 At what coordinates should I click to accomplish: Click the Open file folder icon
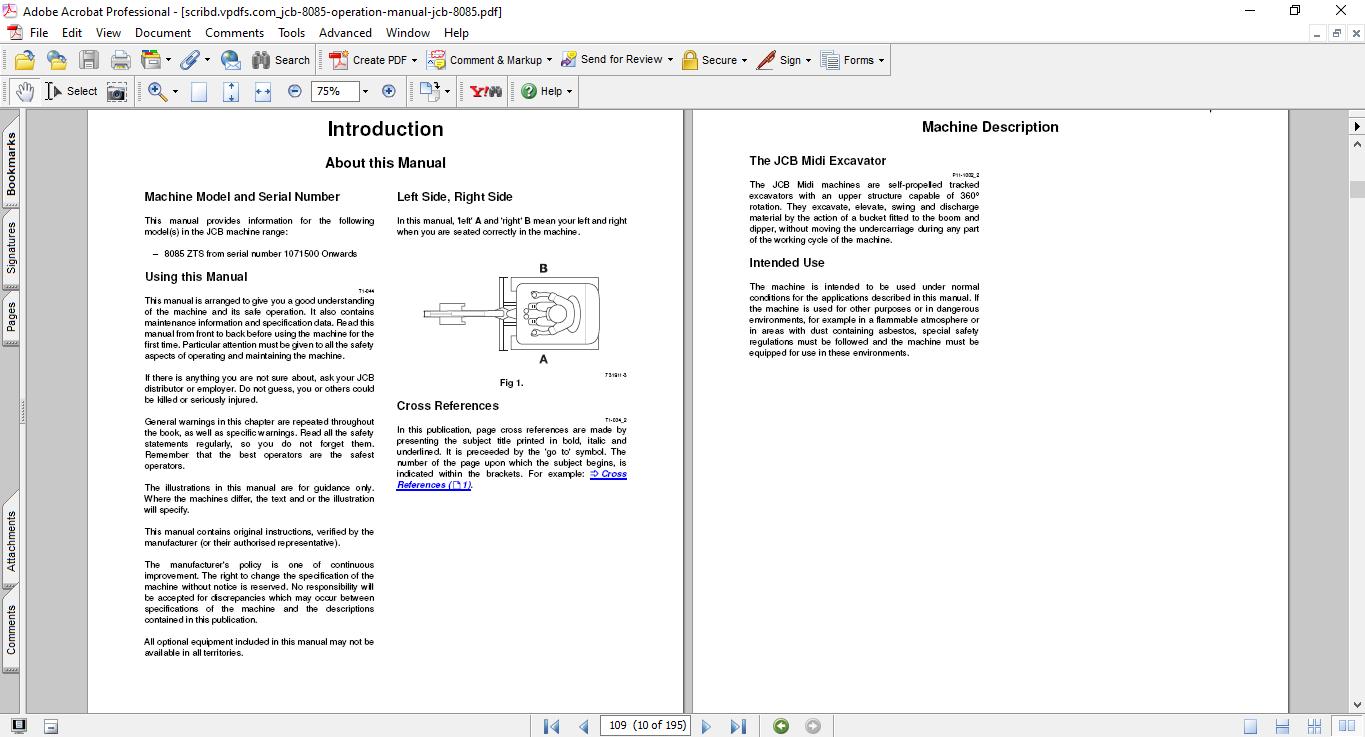tap(24, 60)
